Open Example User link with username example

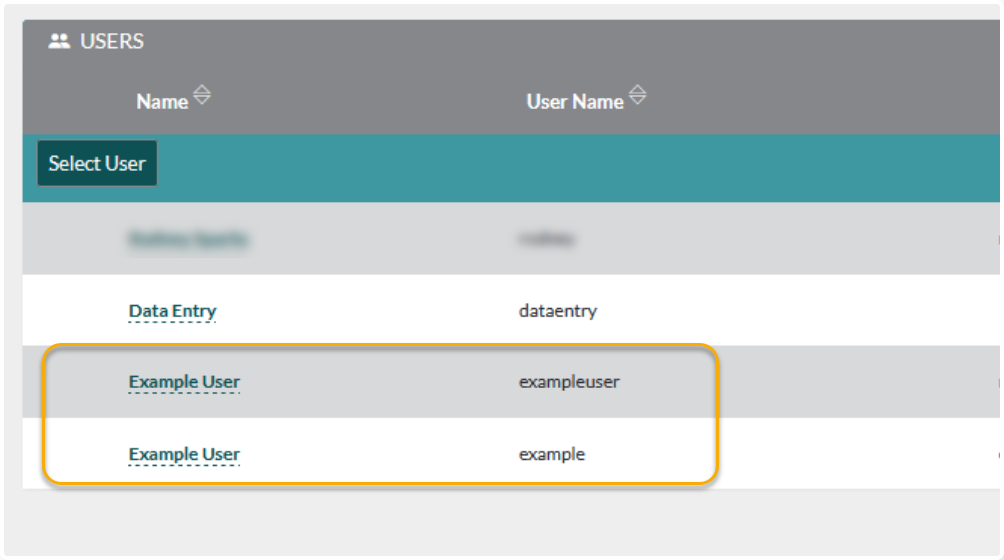[x=184, y=454]
